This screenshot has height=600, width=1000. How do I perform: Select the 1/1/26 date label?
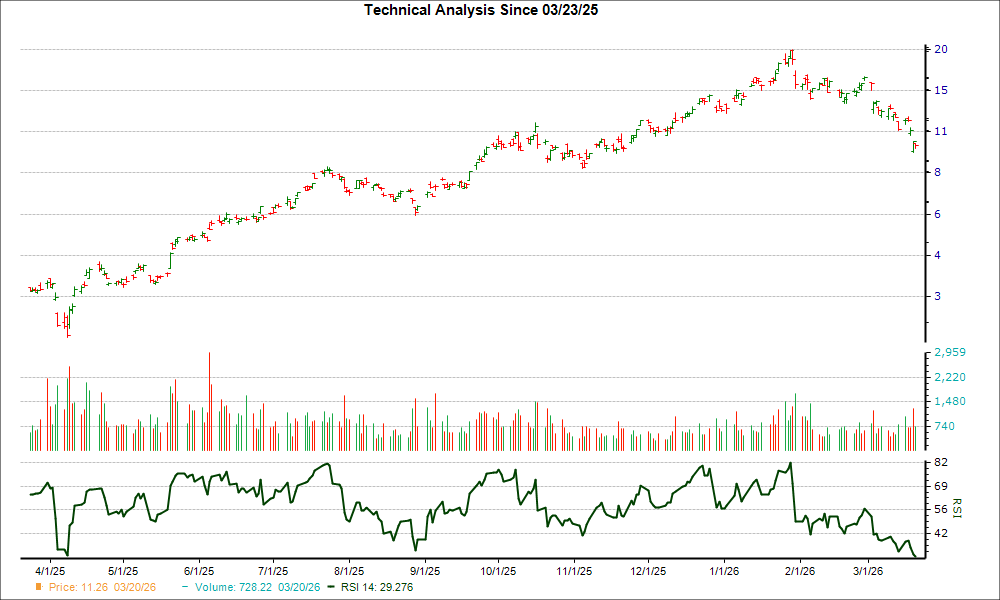[x=723, y=571]
